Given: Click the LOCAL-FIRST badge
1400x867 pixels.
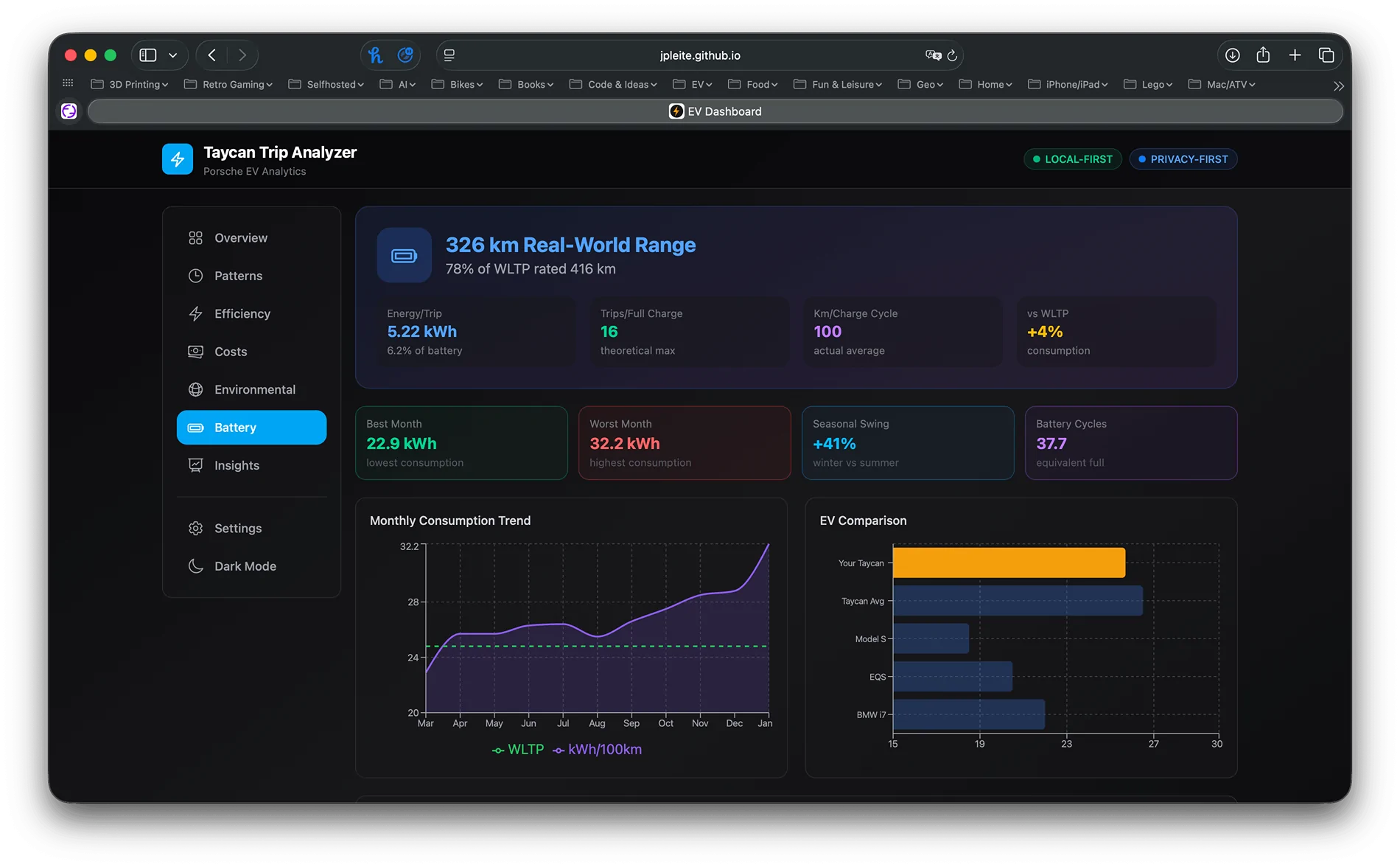Looking at the screenshot, I should [1073, 159].
